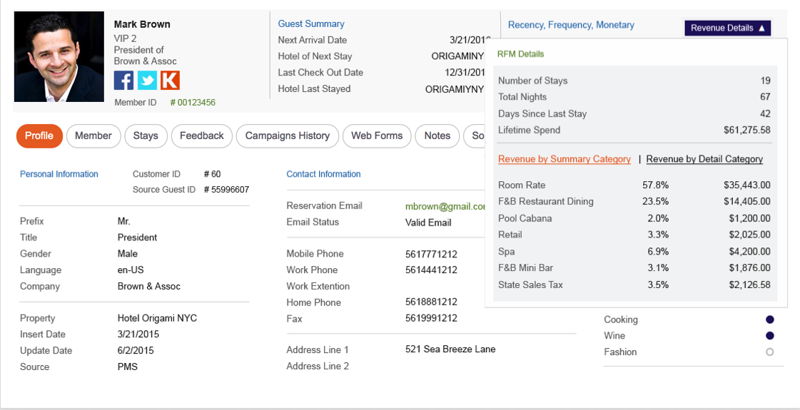Collapse the Revenue Details dropdown
800x410 pixels.
click(x=728, y=28)
